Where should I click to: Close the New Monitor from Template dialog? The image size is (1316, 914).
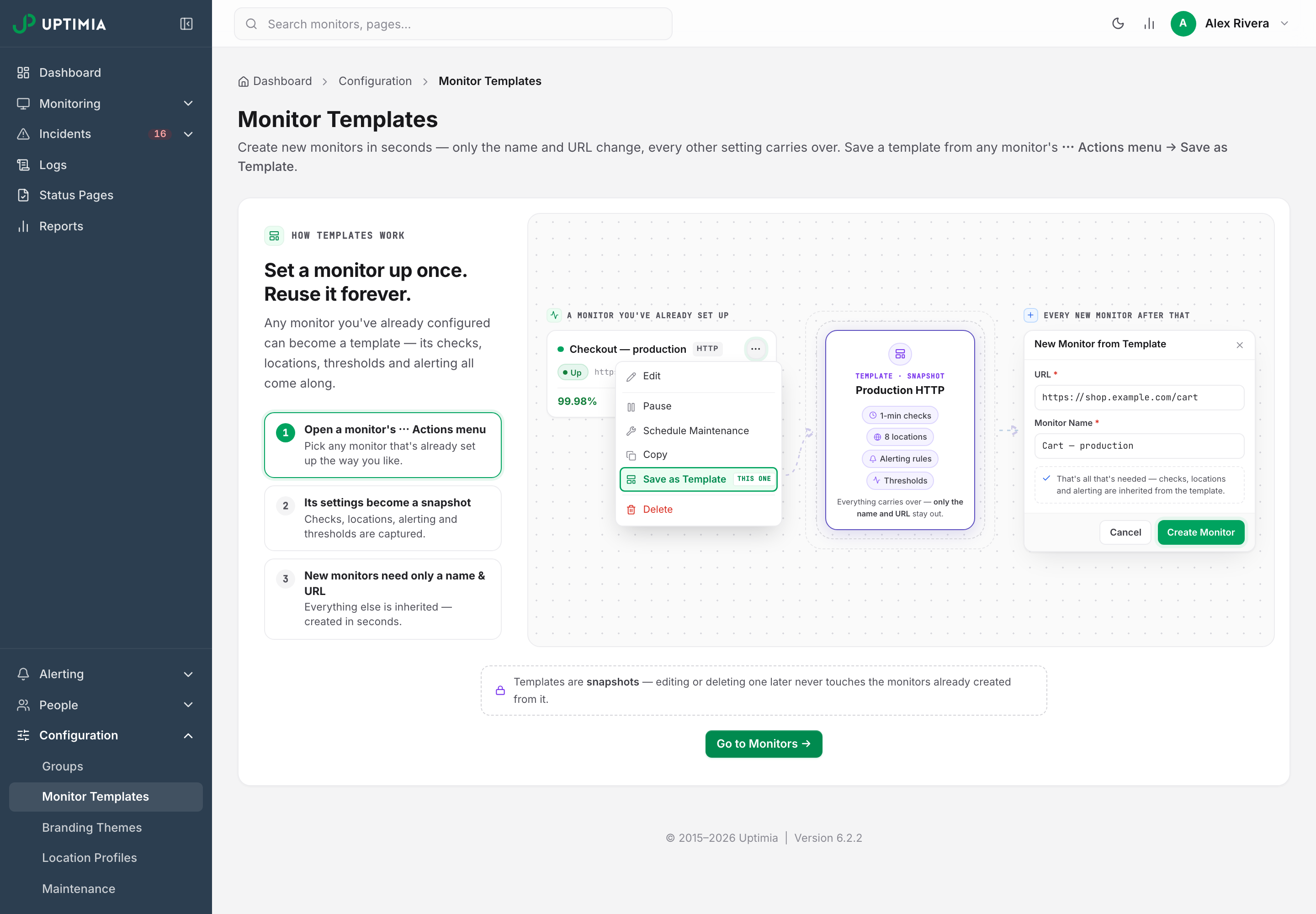1239,345
